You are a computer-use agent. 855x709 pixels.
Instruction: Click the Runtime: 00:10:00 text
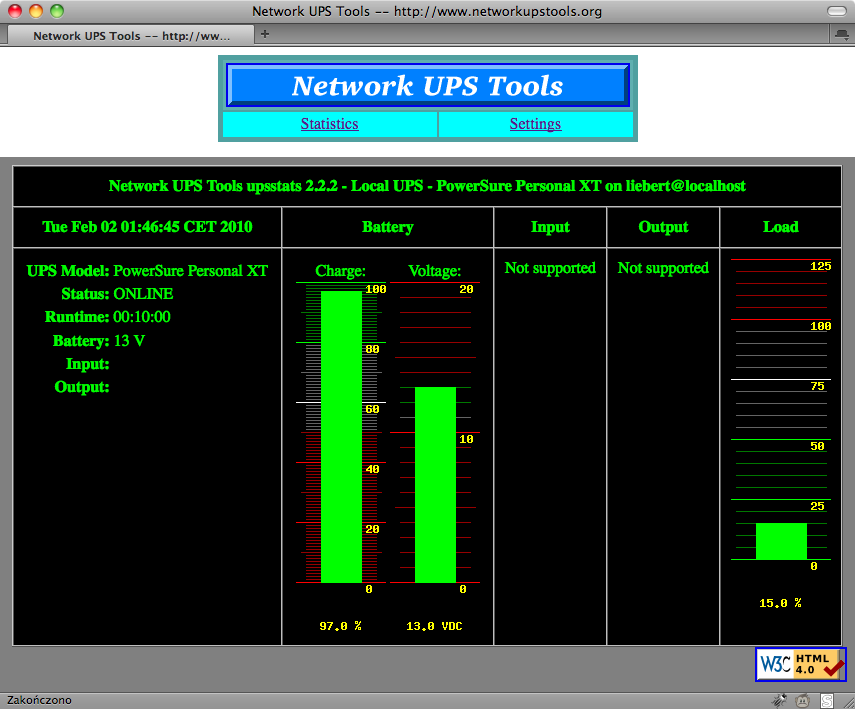pos(107,317)
